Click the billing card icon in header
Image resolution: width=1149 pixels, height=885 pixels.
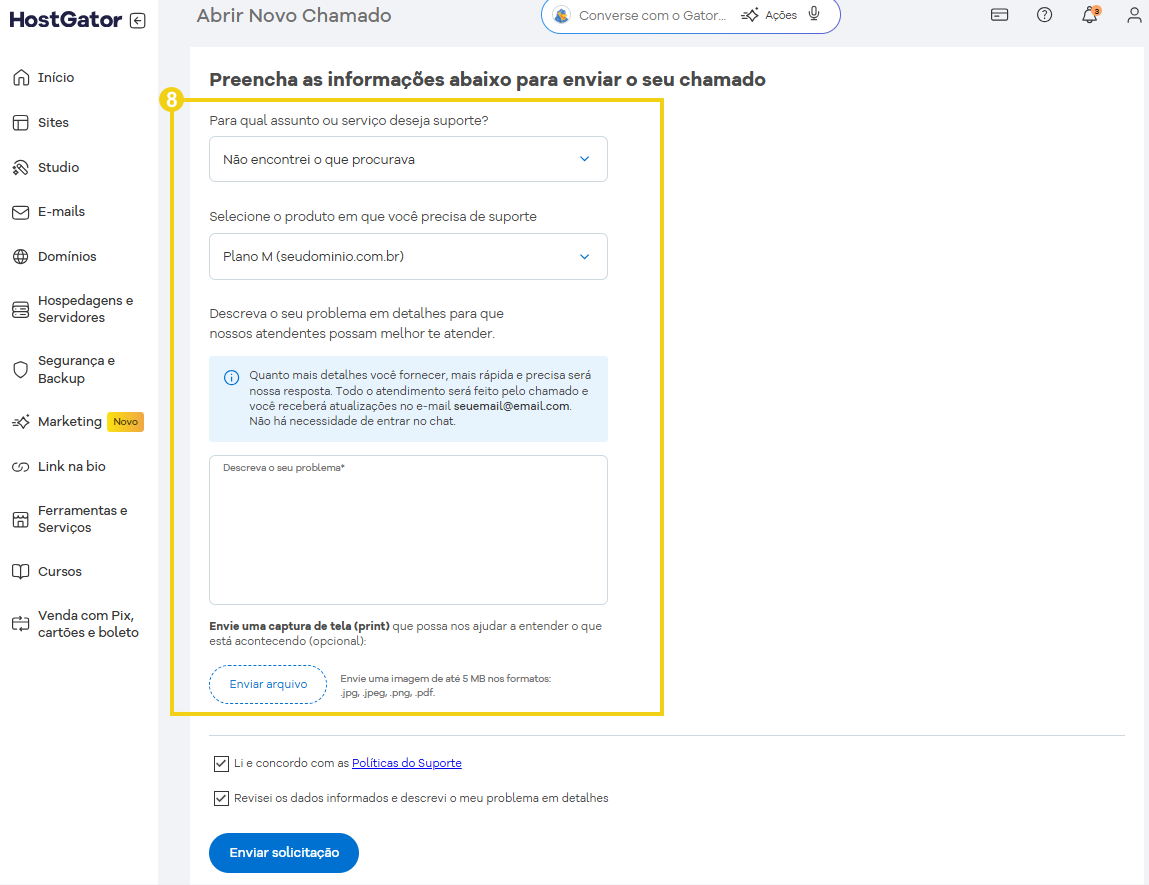point(999,15)
